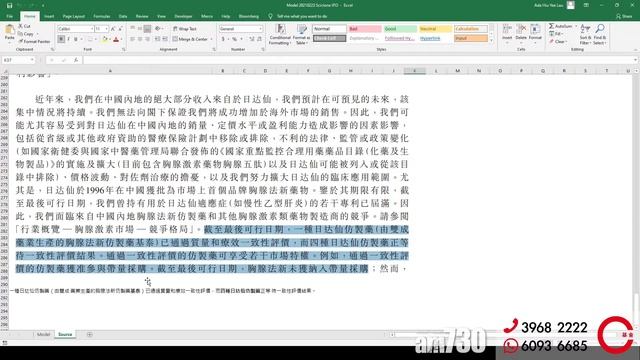Viewport: 640px width, 360px height.
Task: Decrease the indent level
Action: coord(158,39)
